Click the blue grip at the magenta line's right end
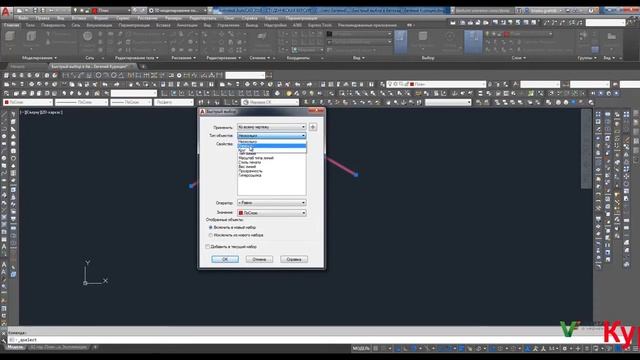 click(x=356, y=175)
